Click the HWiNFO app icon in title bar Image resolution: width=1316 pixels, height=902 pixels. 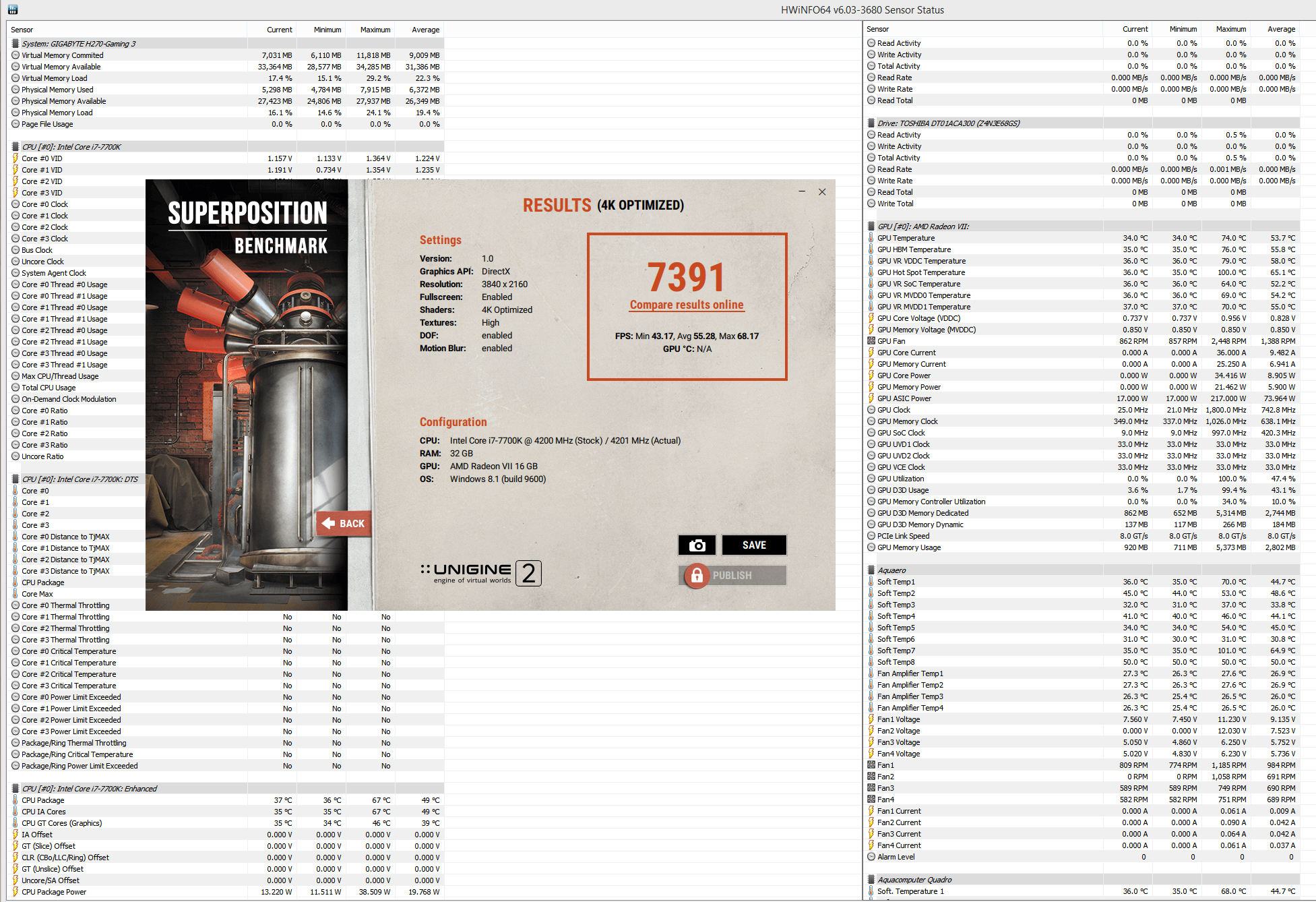12,9
